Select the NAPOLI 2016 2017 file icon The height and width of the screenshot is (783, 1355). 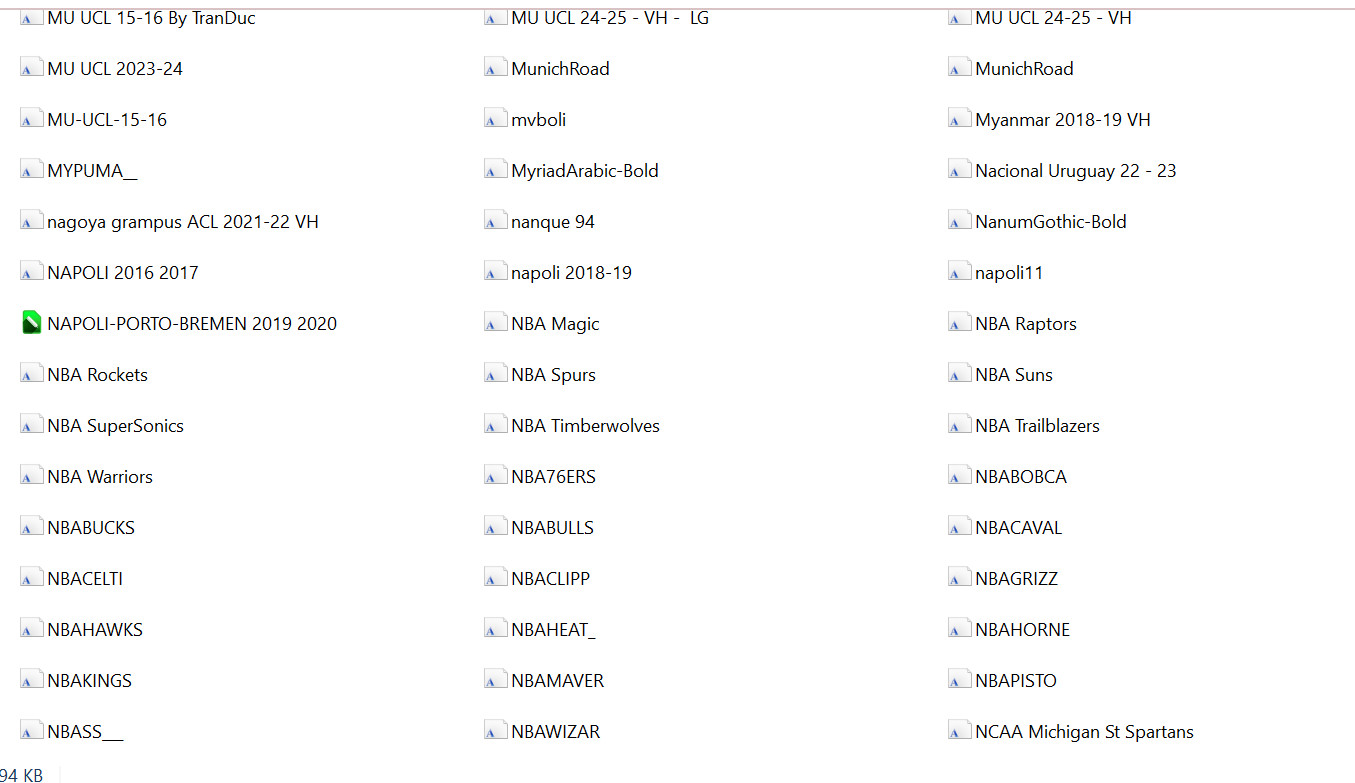coord(31,272)
